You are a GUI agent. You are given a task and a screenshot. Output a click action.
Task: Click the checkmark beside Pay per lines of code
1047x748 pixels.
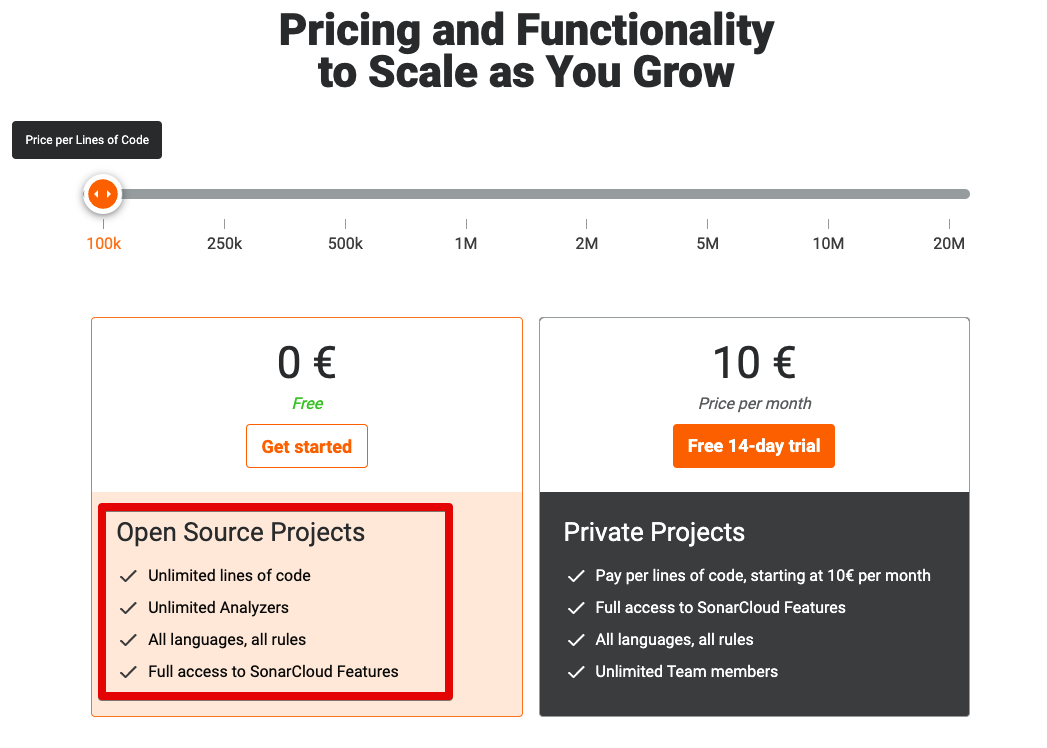point(576,576)
